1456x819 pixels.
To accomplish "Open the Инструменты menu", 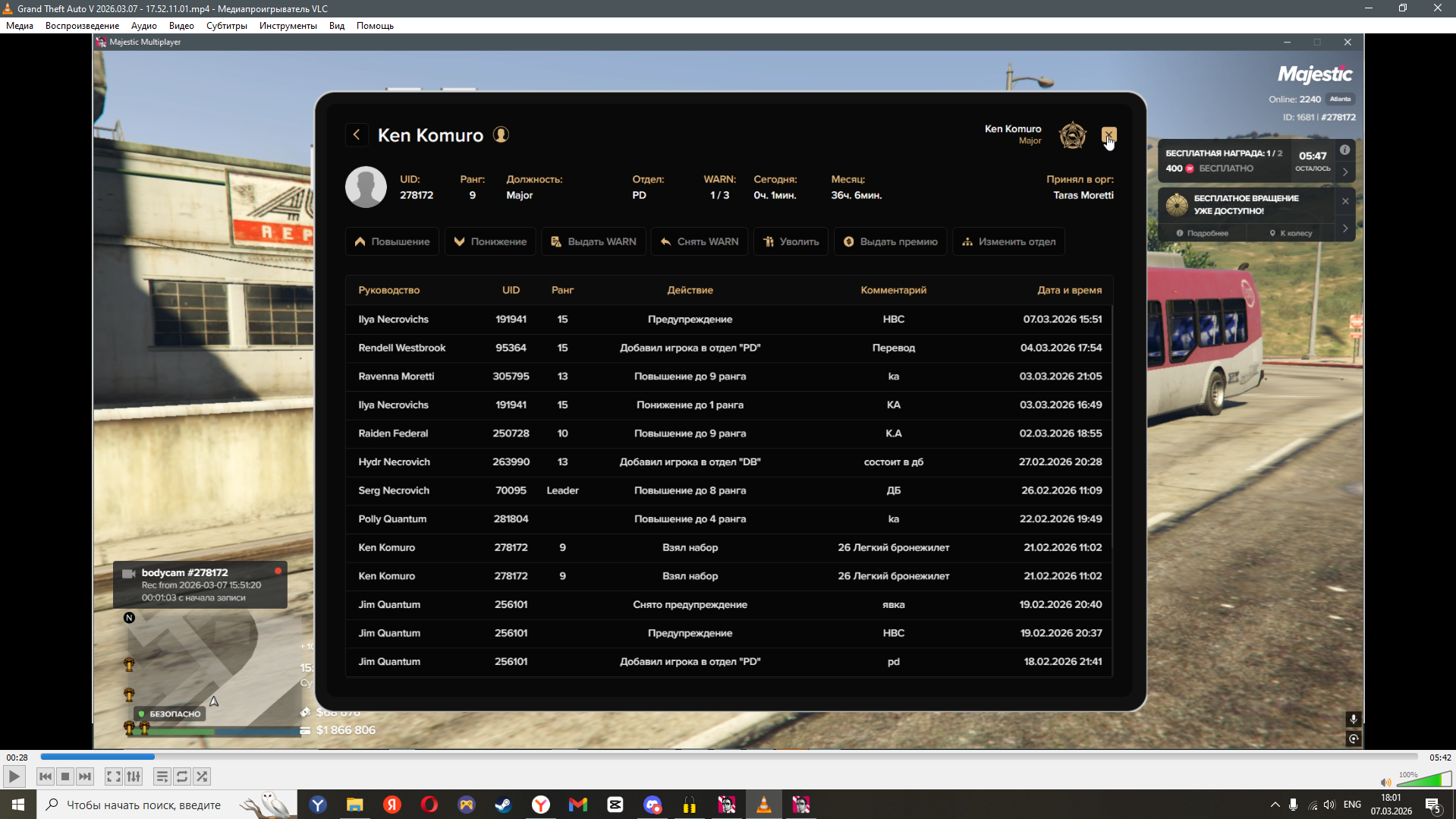I will point(288,26).
